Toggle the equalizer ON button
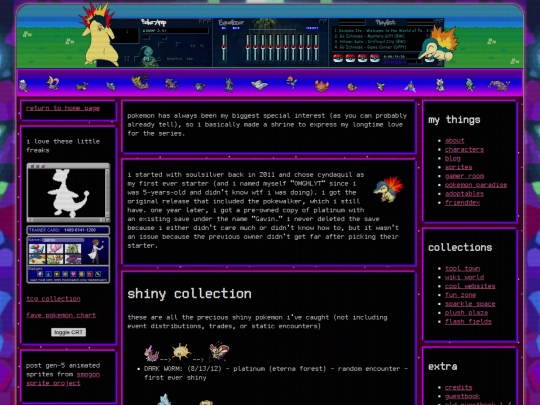This screenshot has width=540, height=405. (224, 28)
